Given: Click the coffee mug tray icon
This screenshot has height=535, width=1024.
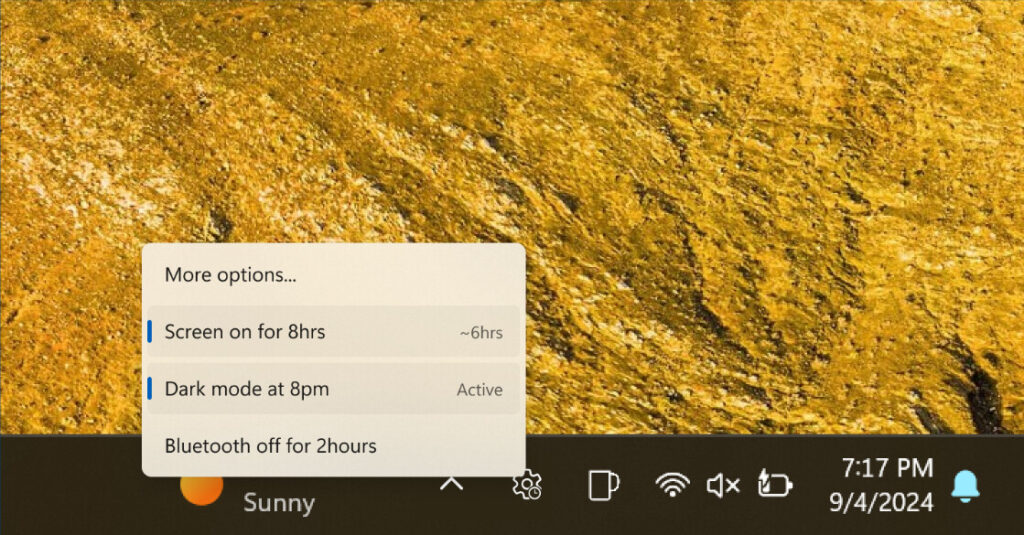Looking at the screenshot, I should coord(603,485).
